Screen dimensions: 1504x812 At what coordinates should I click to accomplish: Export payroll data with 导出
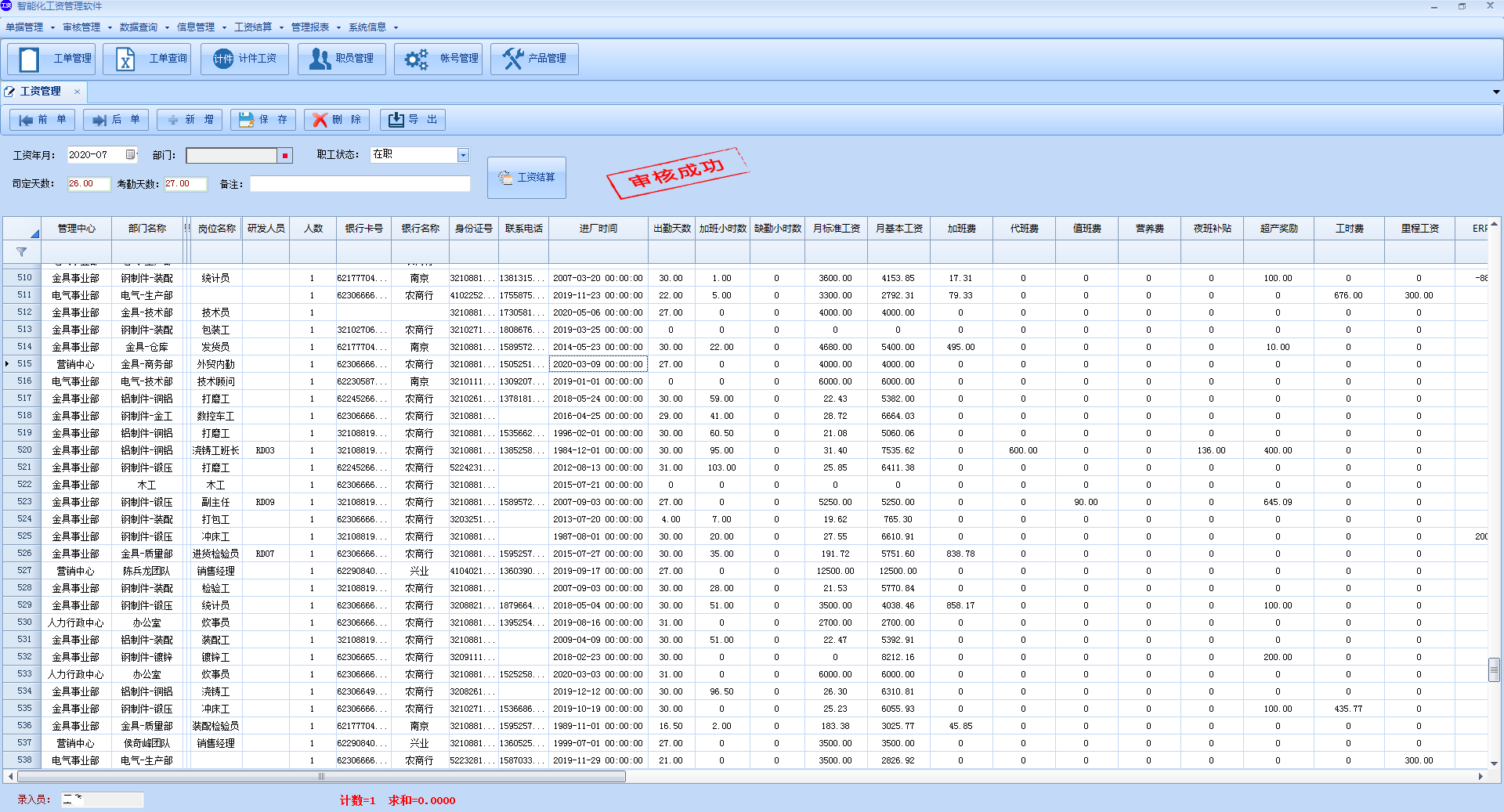tap(413, 120)
